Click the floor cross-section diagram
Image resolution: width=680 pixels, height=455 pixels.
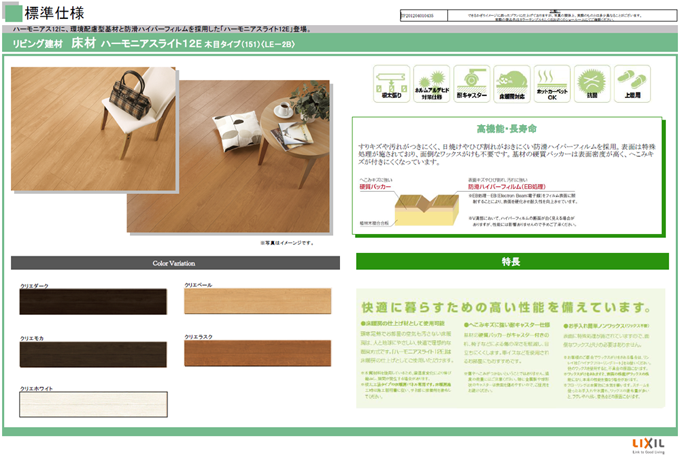[427, 210]
